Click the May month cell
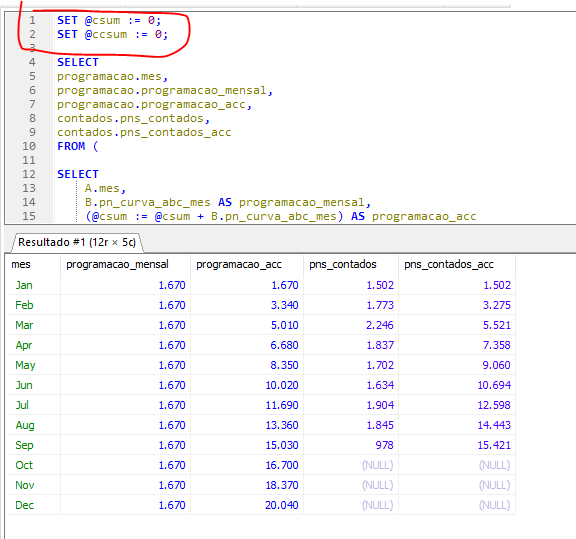 (33, 365)
